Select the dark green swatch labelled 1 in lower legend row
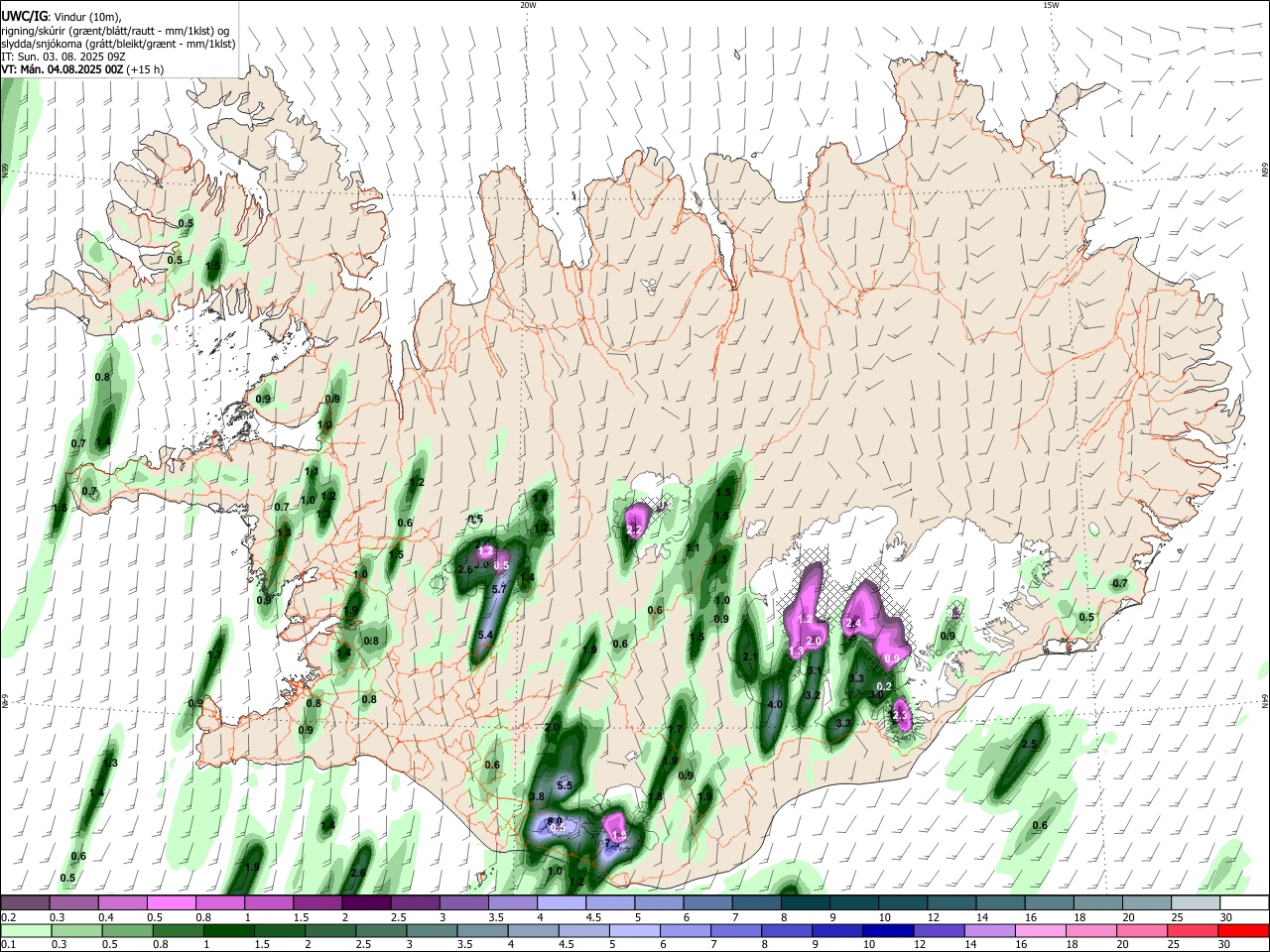Viewport: 1270px width, 952px height. [228, 931]
